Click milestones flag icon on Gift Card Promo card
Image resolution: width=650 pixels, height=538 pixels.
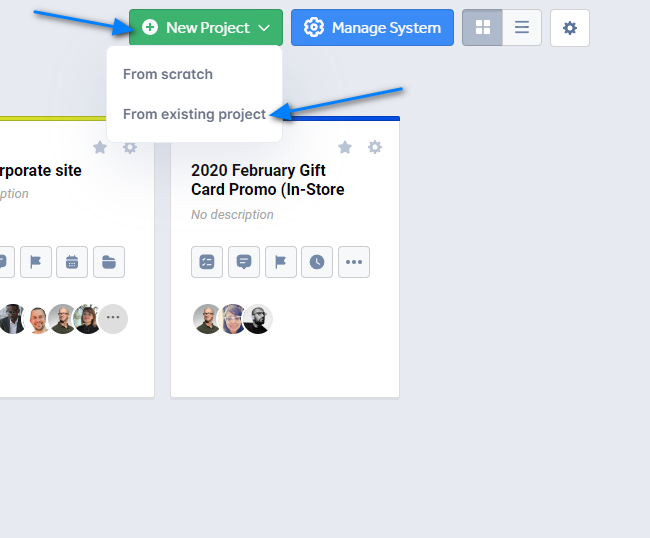[x=280, y=262]
